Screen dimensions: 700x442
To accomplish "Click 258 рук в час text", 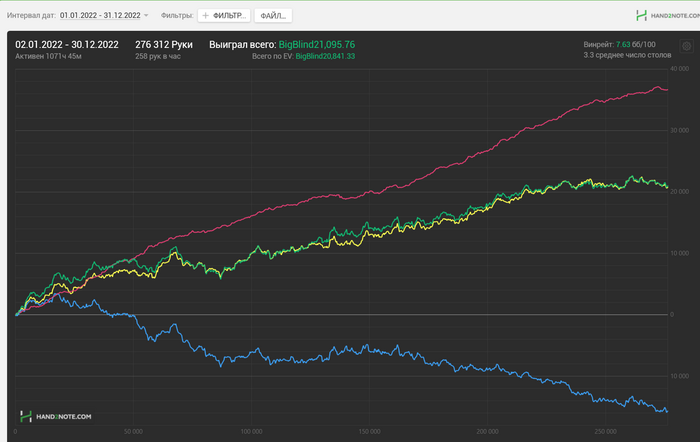I will 158,56.
